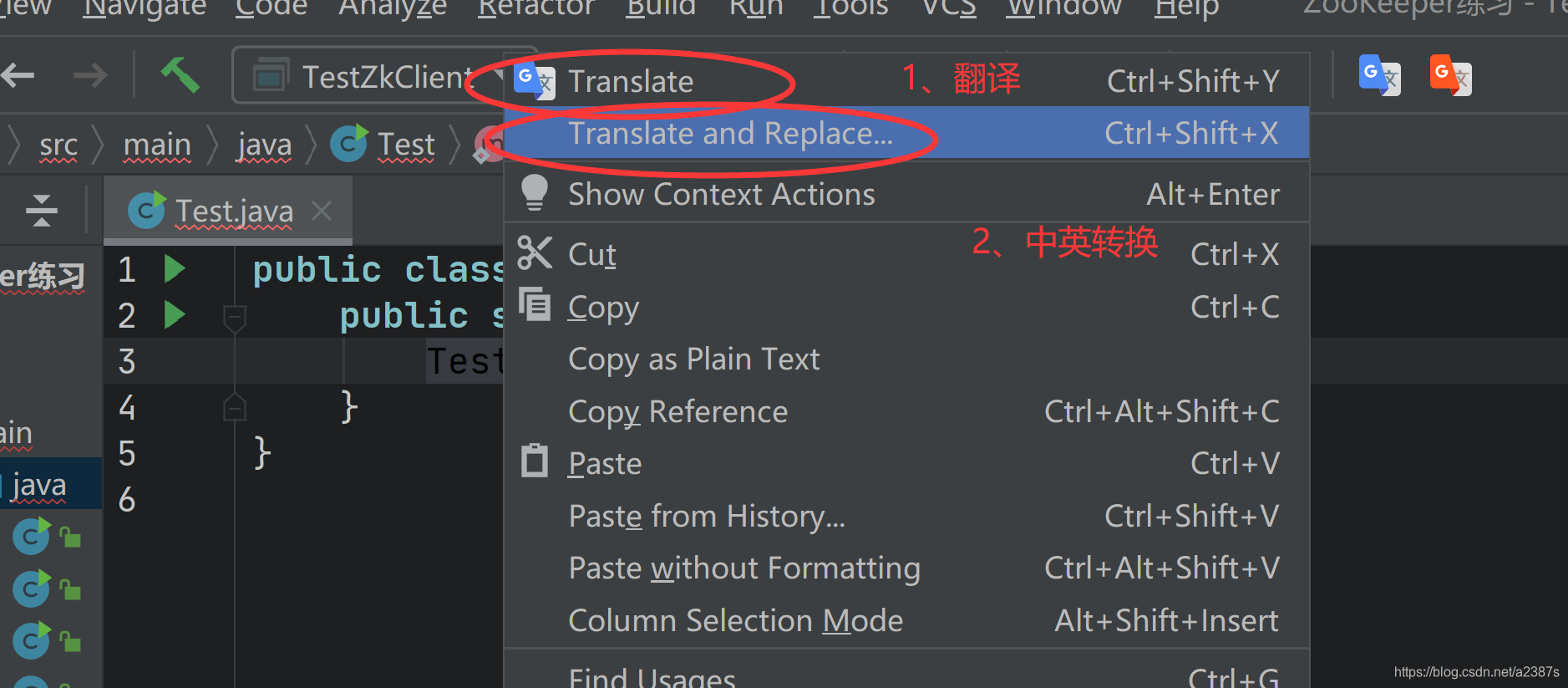Image resolution: width=1568 pixels, height=688 pixels.
Task: Open the Analyze menu
Action: (x=393, y=8)
